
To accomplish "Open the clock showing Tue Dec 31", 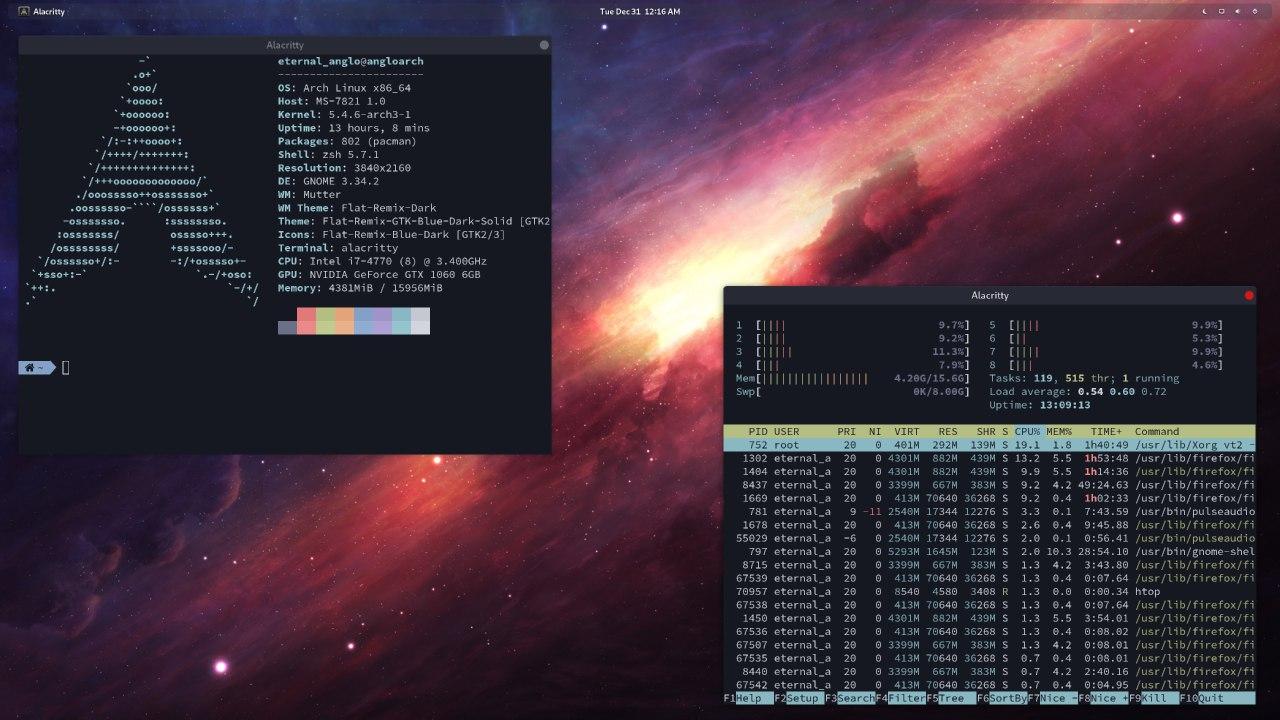I will pyautogui.click(x=639, y=11).
